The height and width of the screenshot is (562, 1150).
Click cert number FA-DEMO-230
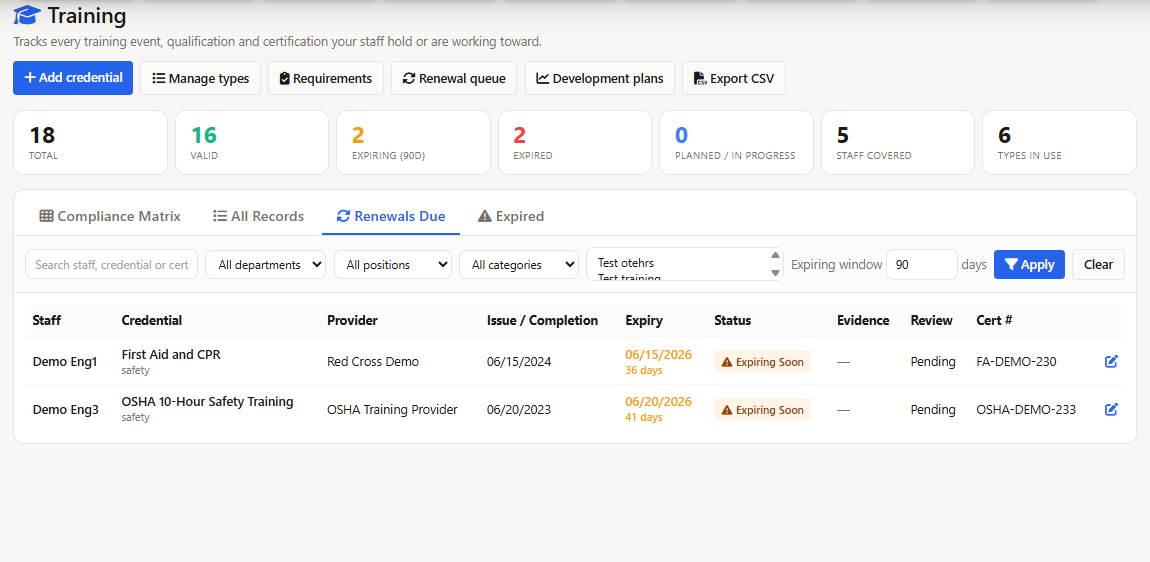[x=1017, y=361]
